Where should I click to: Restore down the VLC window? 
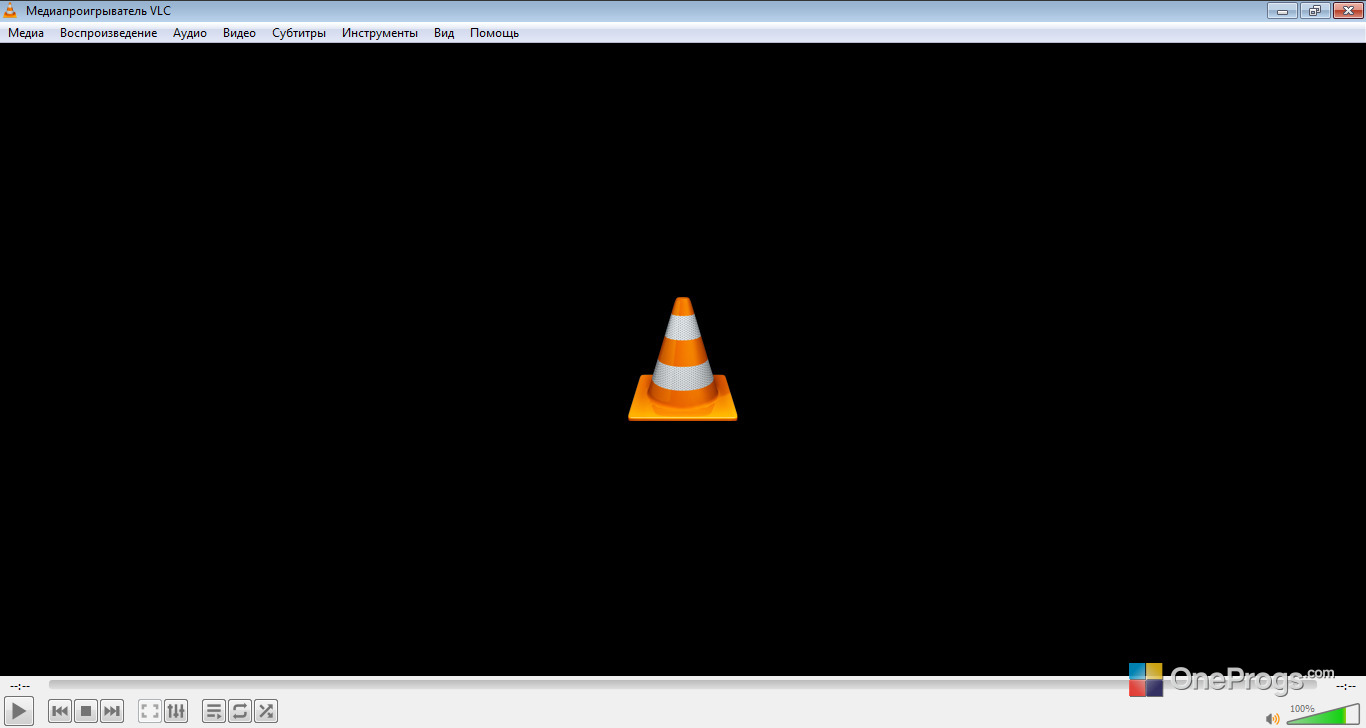(x=1313, y=10)
